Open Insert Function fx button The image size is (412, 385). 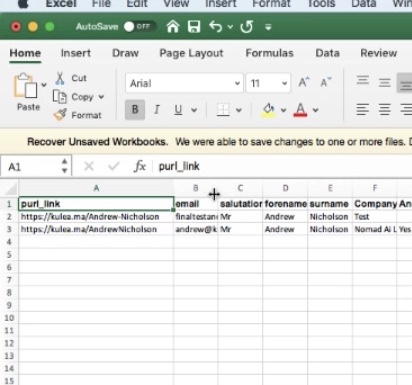point(140,166)
